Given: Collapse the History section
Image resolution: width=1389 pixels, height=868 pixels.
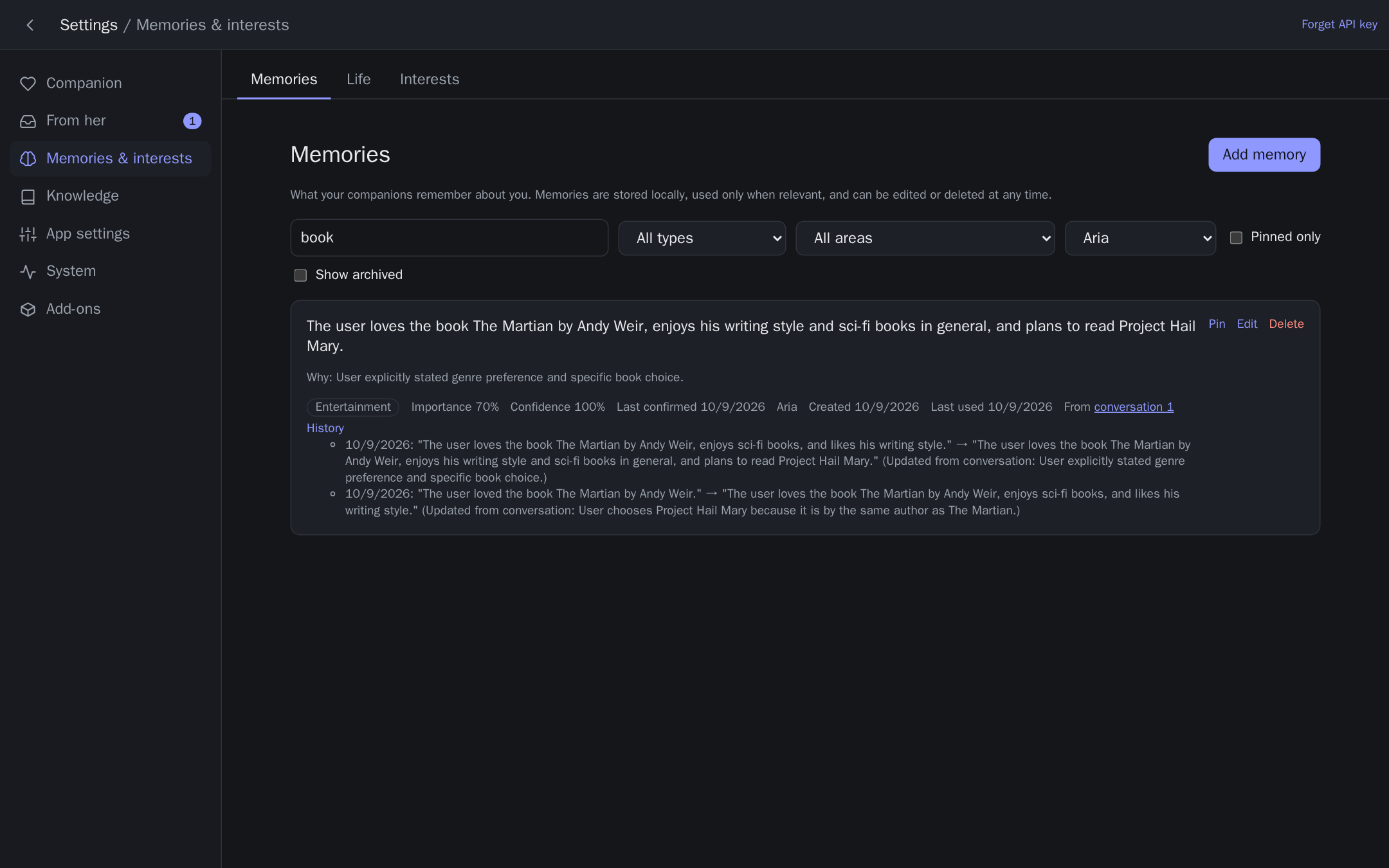Looking at the screenshot, I should point(325,428).
